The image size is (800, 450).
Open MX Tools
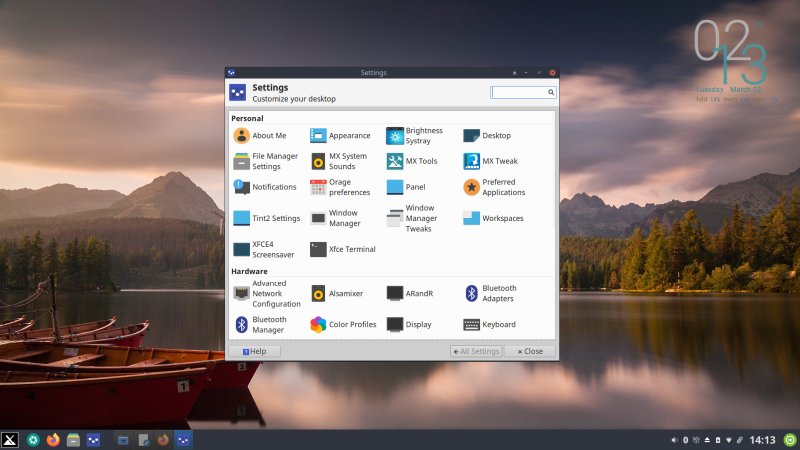click(x=412, y=161)
